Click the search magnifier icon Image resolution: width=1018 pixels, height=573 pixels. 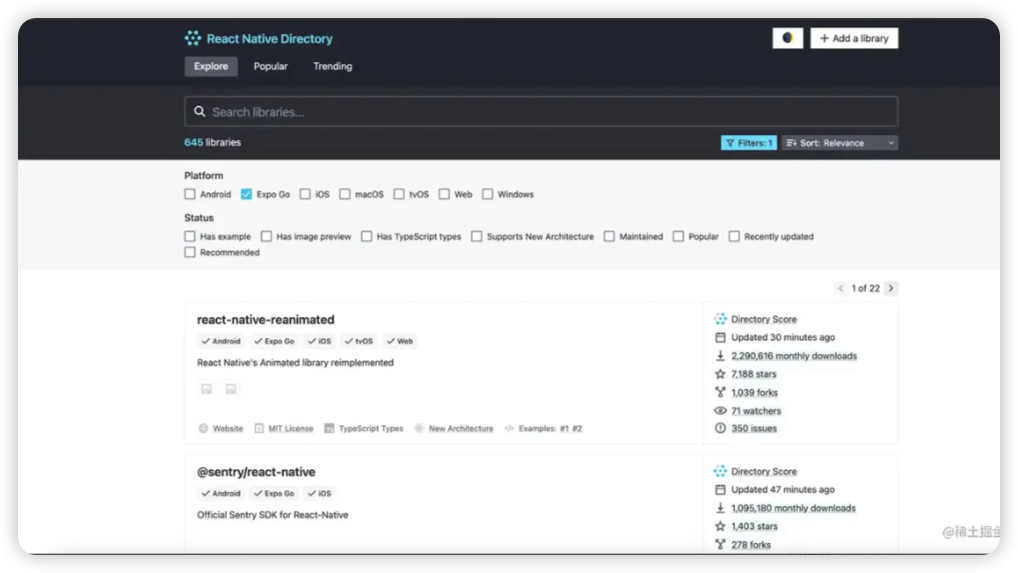(x=199, y=112)
